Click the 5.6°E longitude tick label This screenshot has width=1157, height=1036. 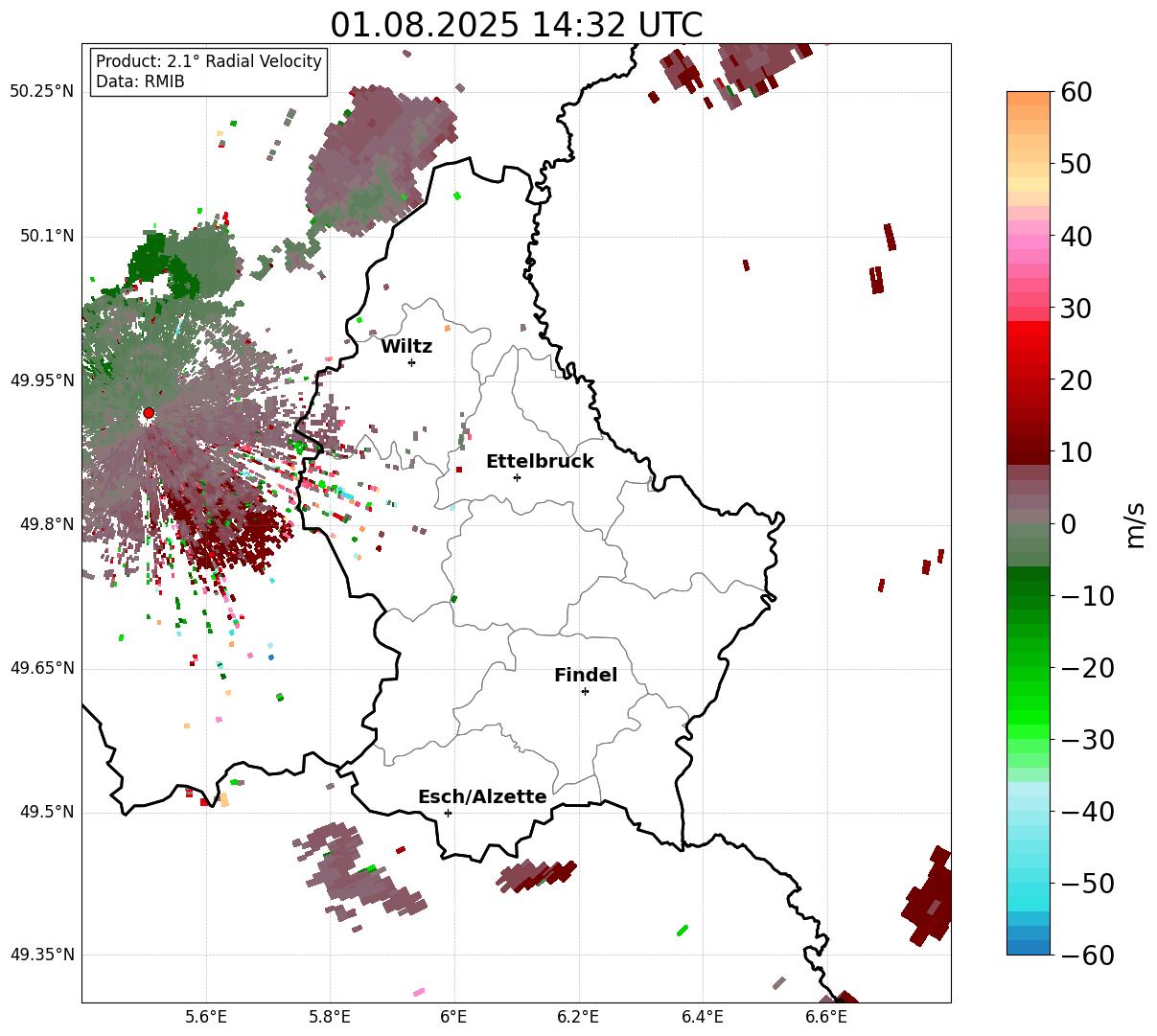(206, 1018)
